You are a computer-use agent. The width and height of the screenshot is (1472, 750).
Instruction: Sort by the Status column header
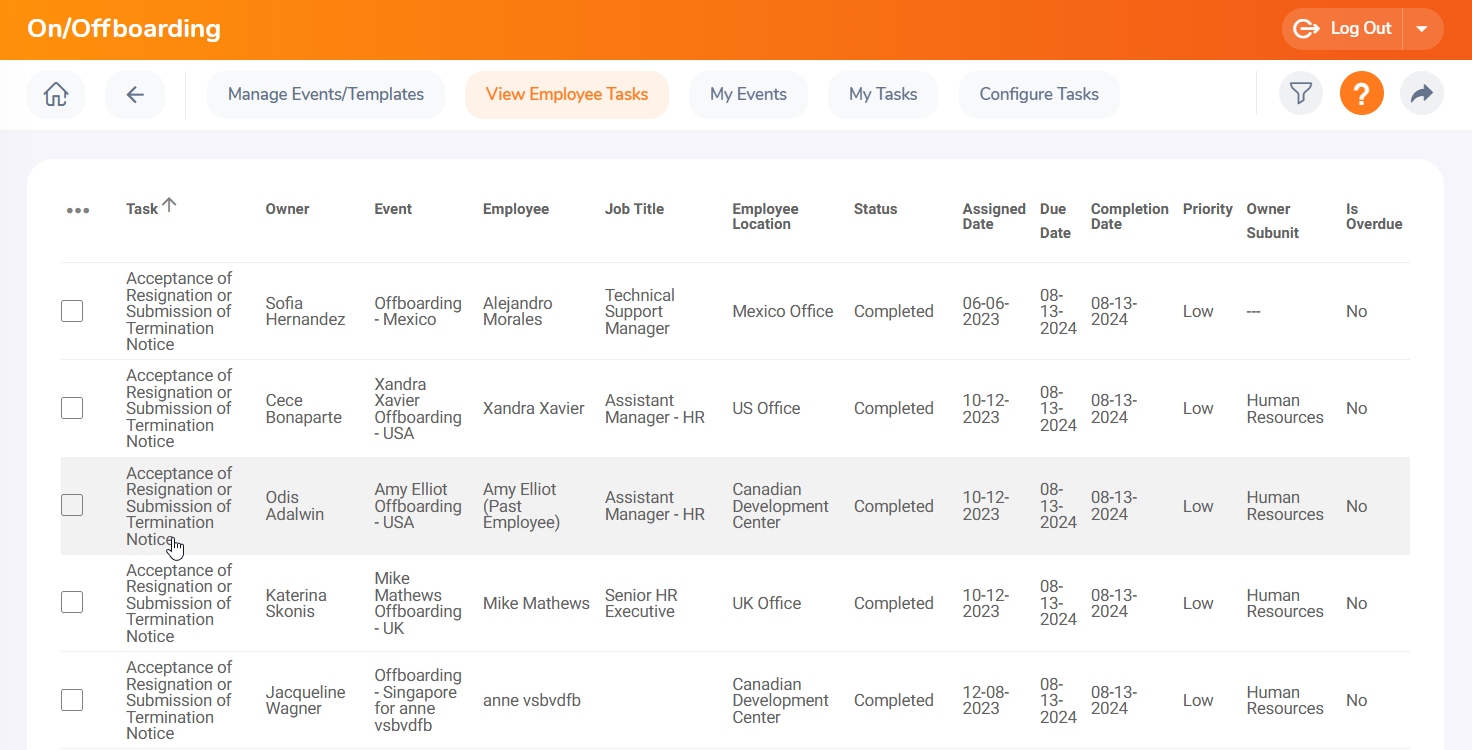(875, 209)
